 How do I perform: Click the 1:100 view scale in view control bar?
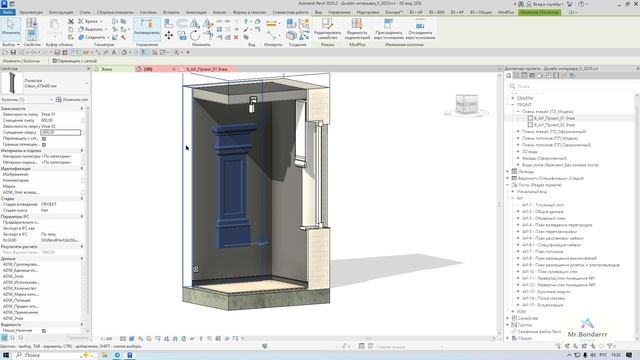pyautogui.click(x=106, y=338)
